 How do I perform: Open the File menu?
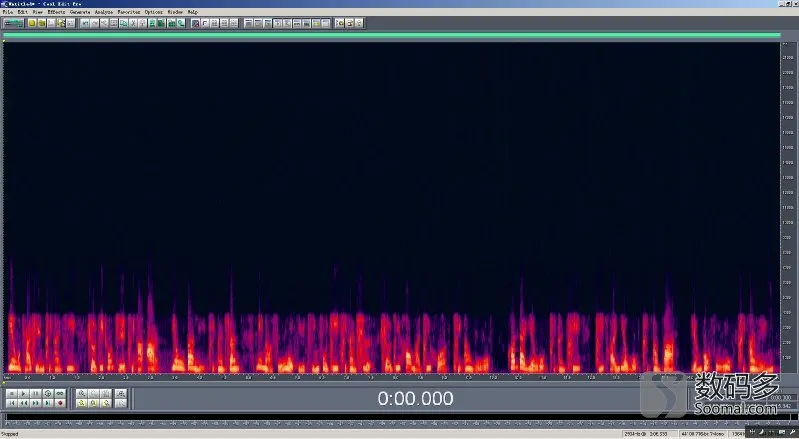click(x=7, y=12)
